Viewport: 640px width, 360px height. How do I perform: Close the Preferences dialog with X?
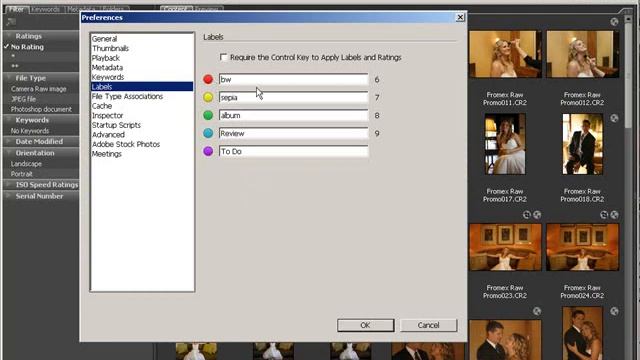460,17
